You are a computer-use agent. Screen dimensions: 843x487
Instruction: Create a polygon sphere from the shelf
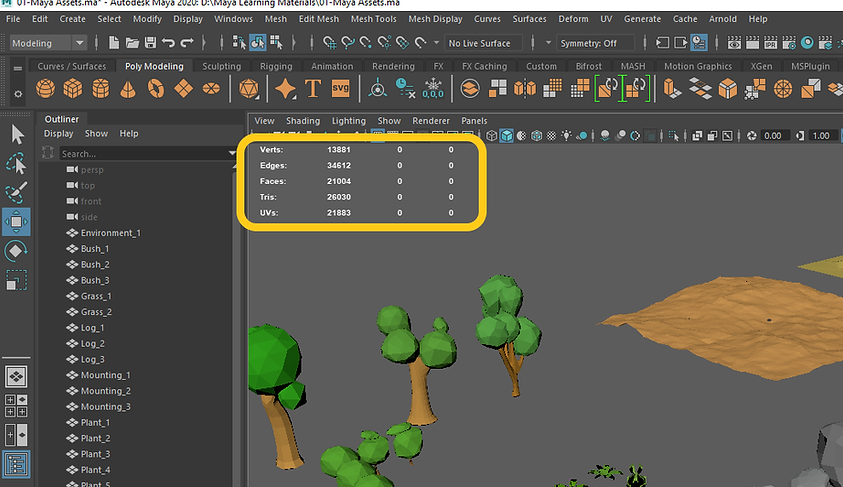45,88
